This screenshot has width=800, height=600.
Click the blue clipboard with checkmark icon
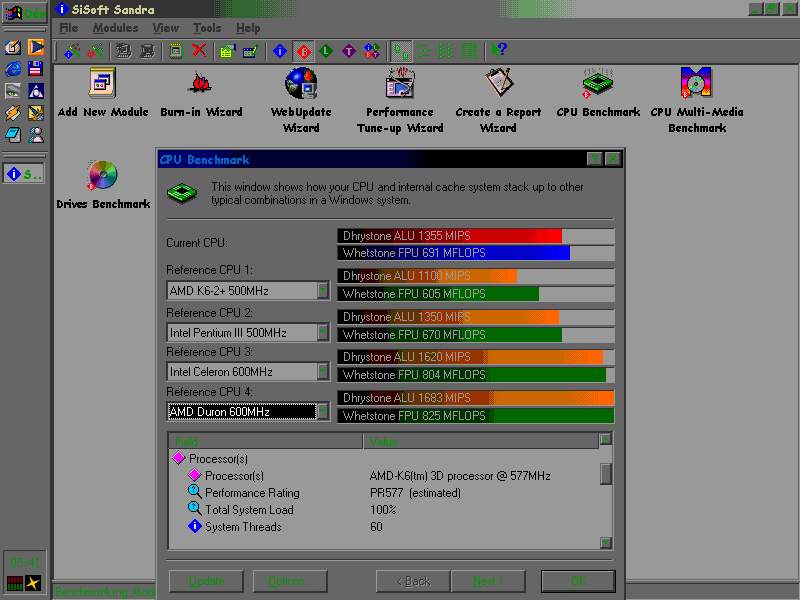coord(251,51)
